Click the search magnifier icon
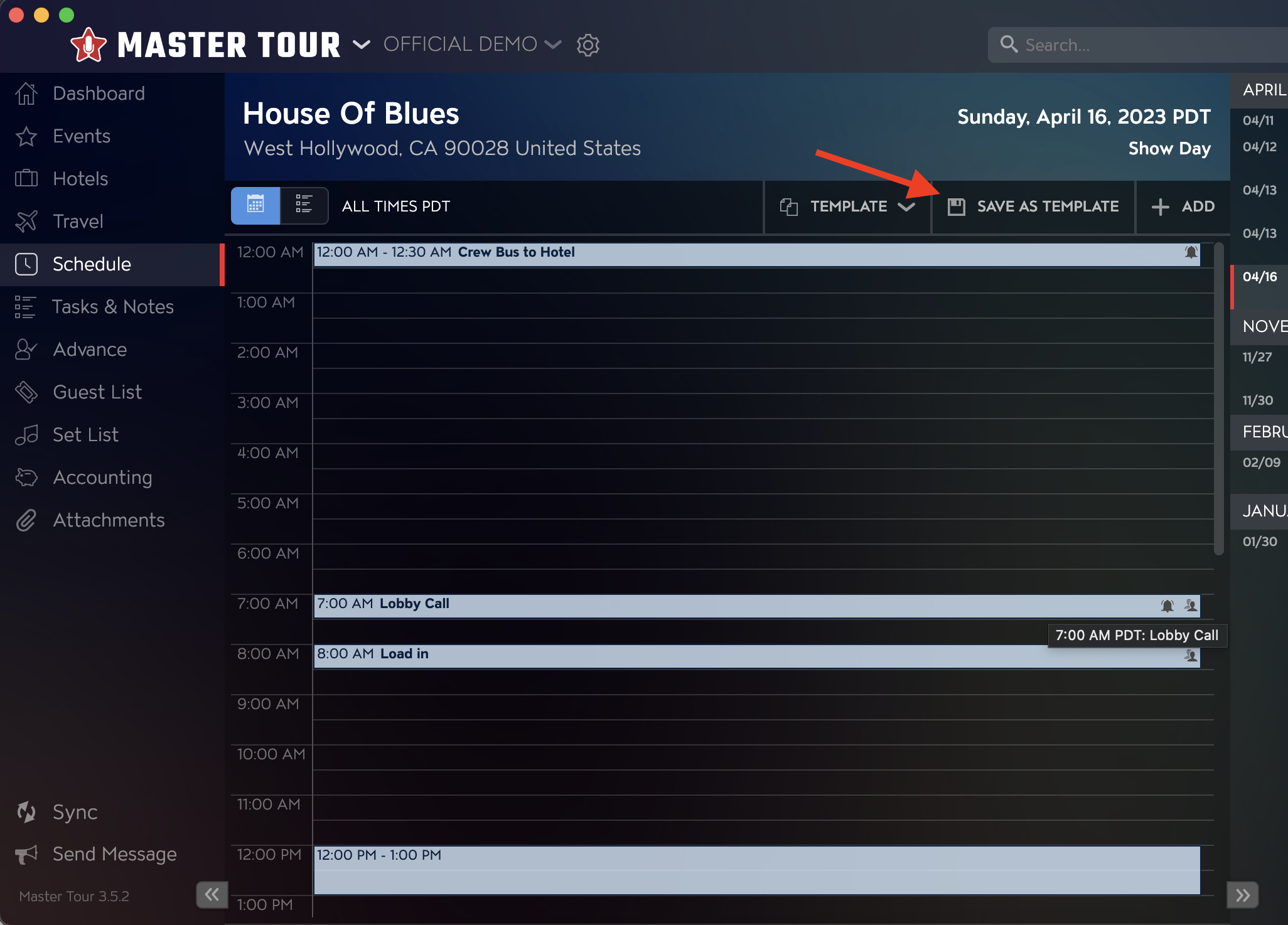The width and height of the screenshot is (1288, 925). [1009, 45]
